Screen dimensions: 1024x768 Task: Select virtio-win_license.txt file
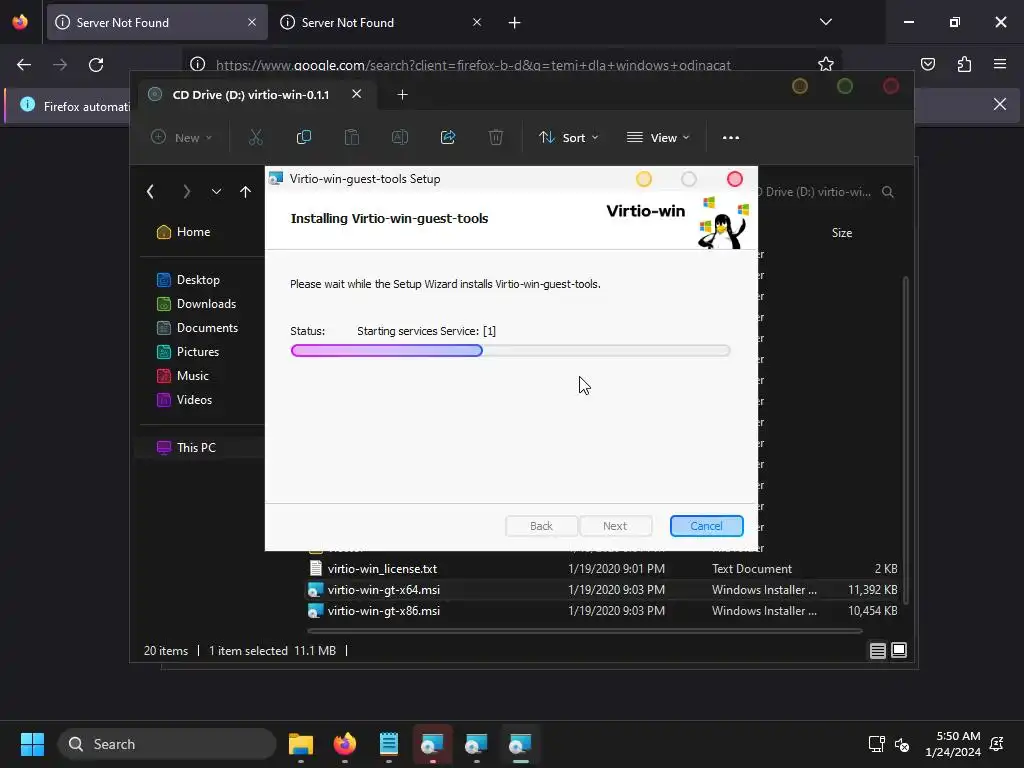click(x=382, y=569)
